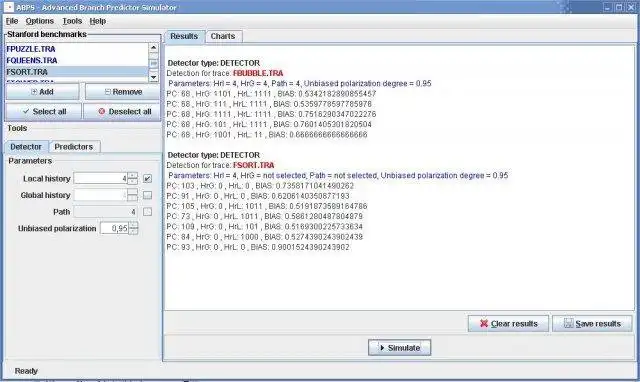
Task: Click the Local history value field
Action: pyautogui.click(x=101, y=178)
